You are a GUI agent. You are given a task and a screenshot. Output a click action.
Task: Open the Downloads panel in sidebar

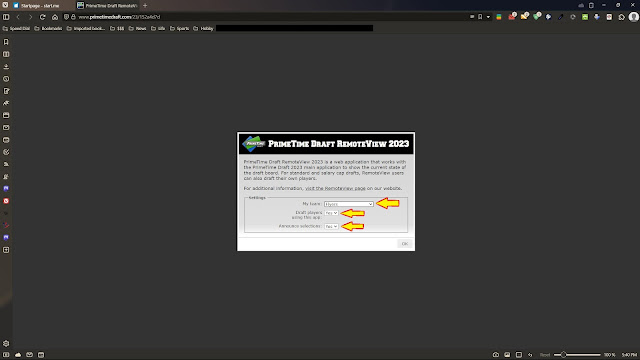[x=6, y=67]
